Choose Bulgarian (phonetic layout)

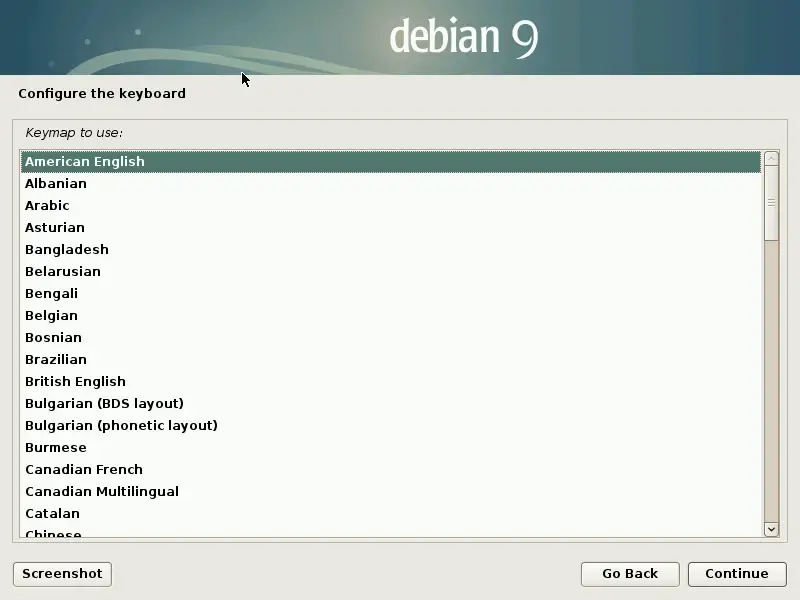click(x=121, y=426)
